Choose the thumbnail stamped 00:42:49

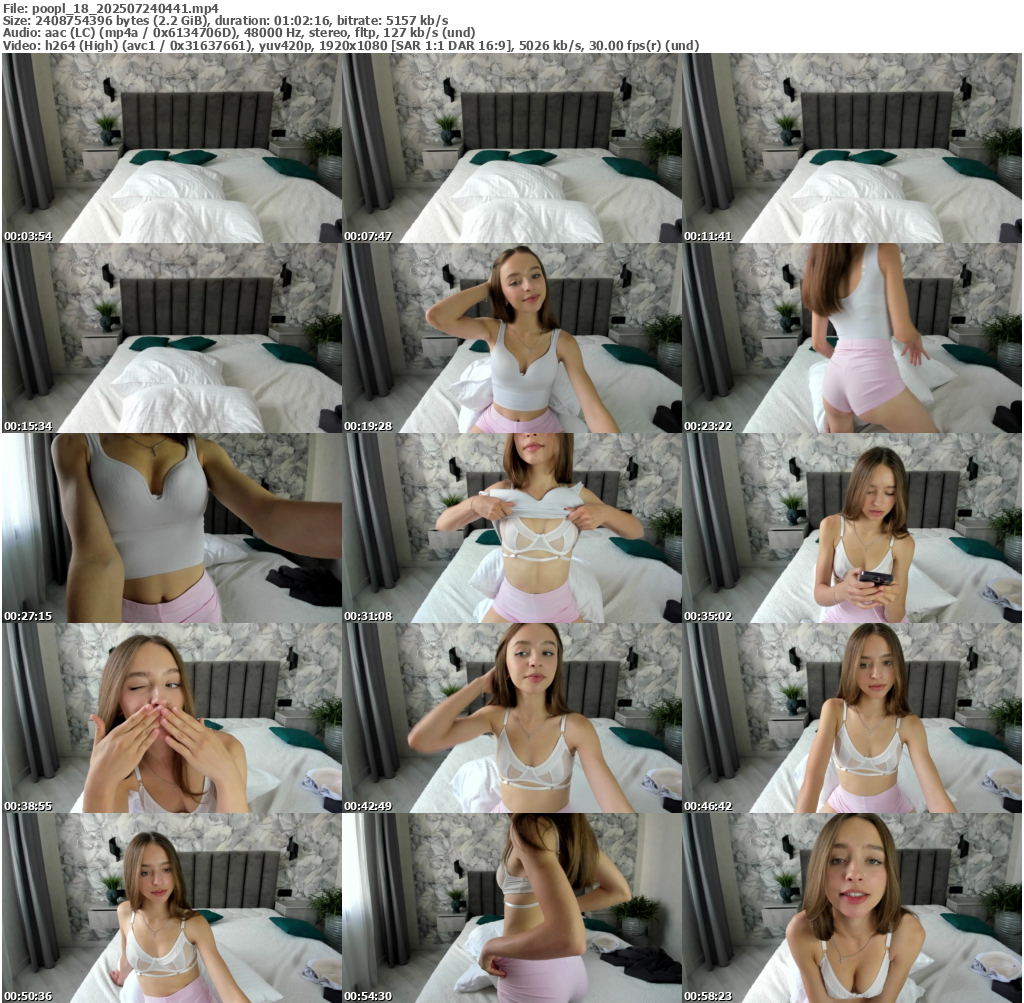click(512, 718)
